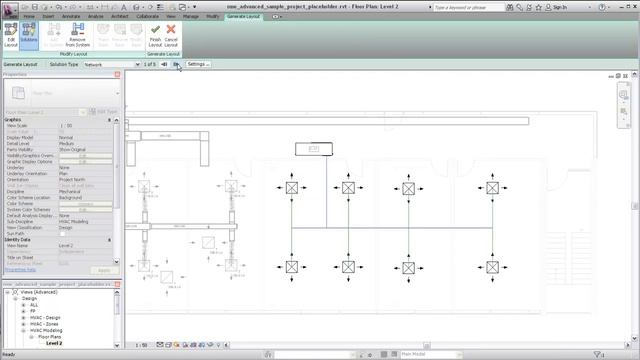Collapse the Floor Plans tree node
The height and width of the screenshot is (360, 640).
point(31,337)
